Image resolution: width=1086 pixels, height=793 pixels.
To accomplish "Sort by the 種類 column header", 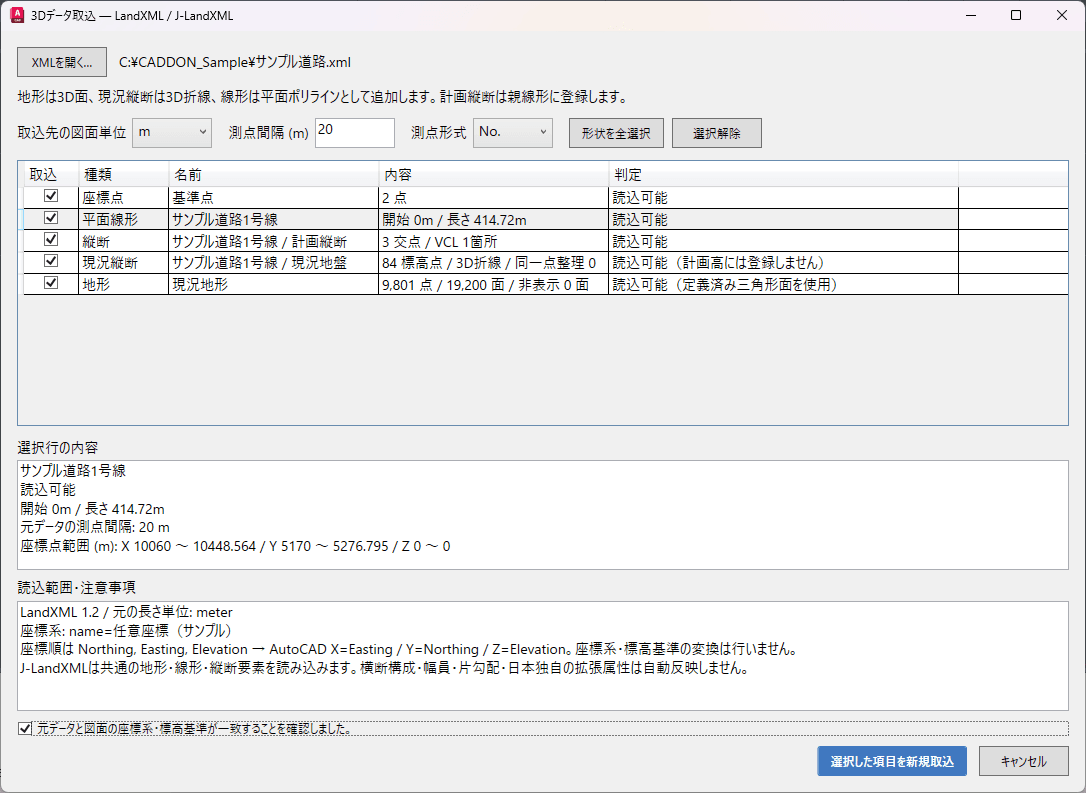I will click(123, 175).
